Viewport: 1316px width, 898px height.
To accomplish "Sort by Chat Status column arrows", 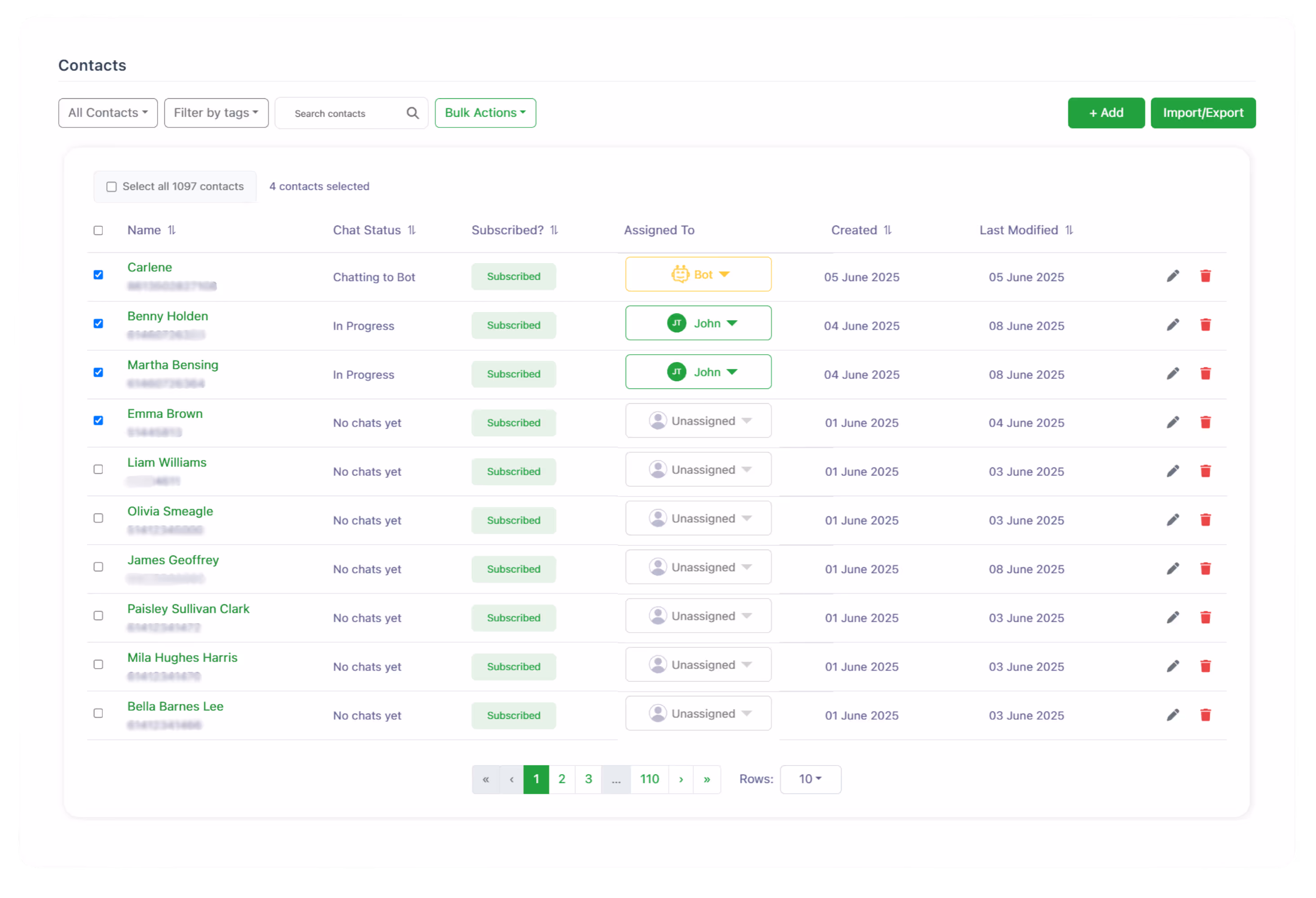I will pos(412,230).
